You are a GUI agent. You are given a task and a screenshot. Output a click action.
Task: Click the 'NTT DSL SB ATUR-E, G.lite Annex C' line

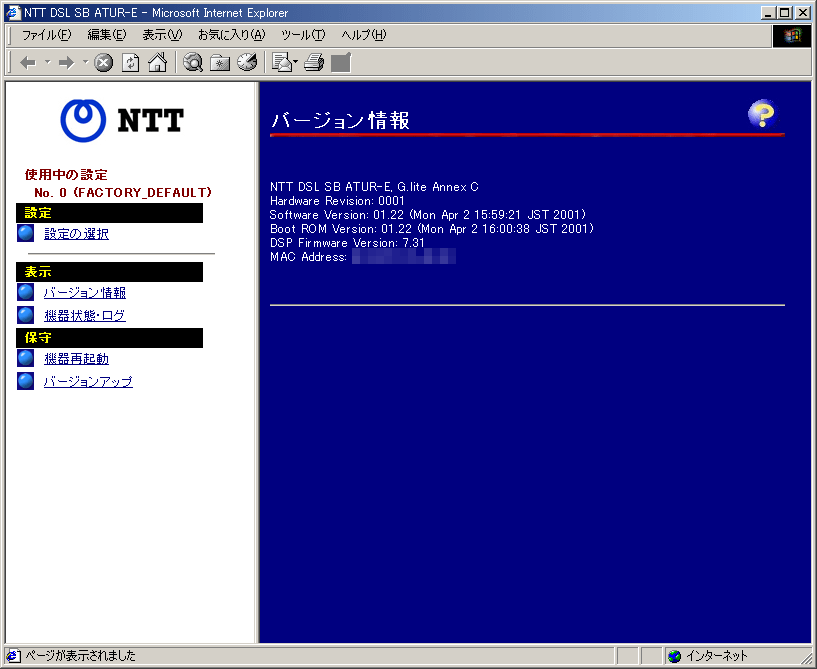point(374,187)
